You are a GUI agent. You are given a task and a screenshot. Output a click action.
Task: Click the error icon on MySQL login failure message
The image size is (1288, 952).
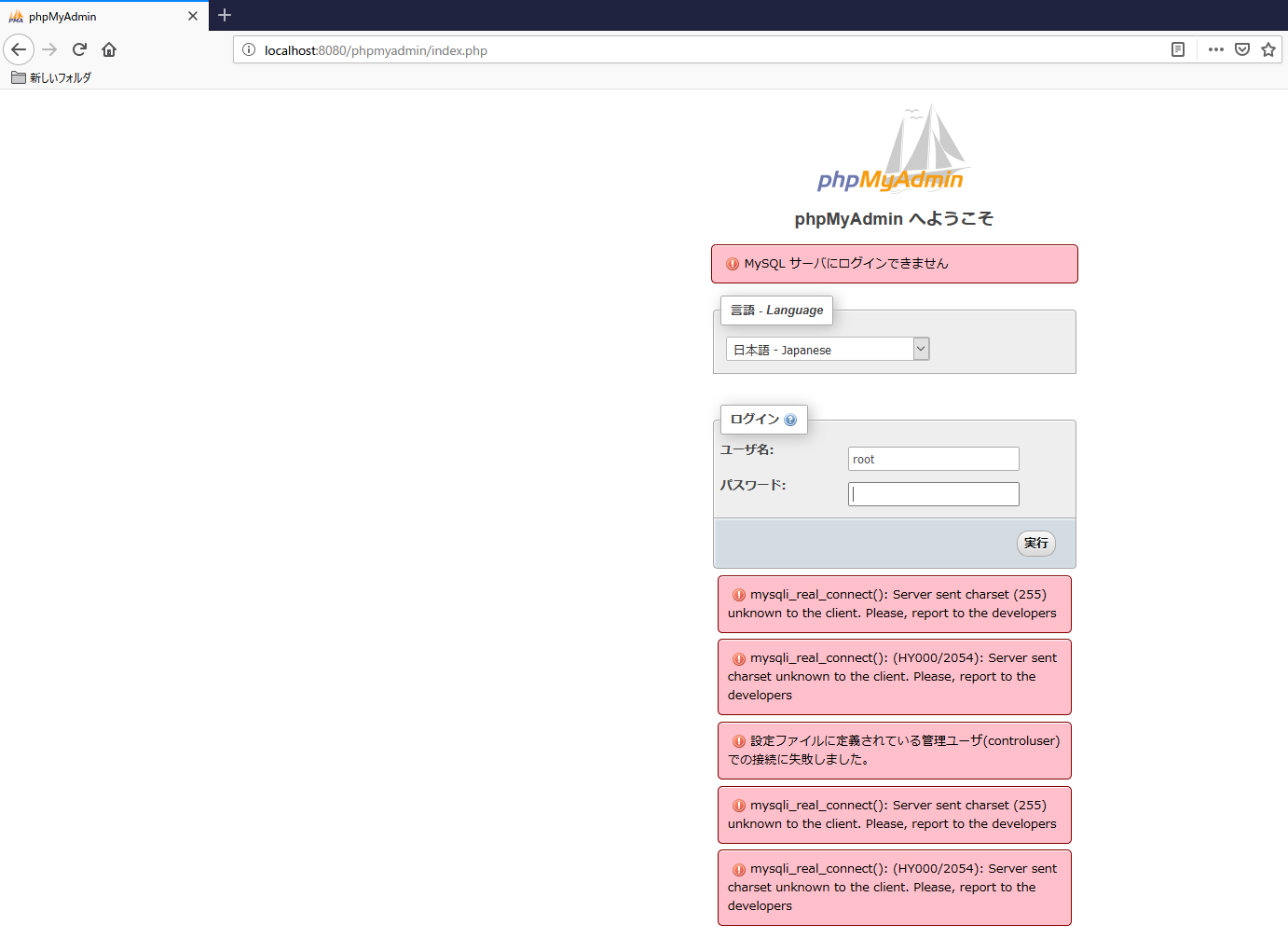pos(731,263)
